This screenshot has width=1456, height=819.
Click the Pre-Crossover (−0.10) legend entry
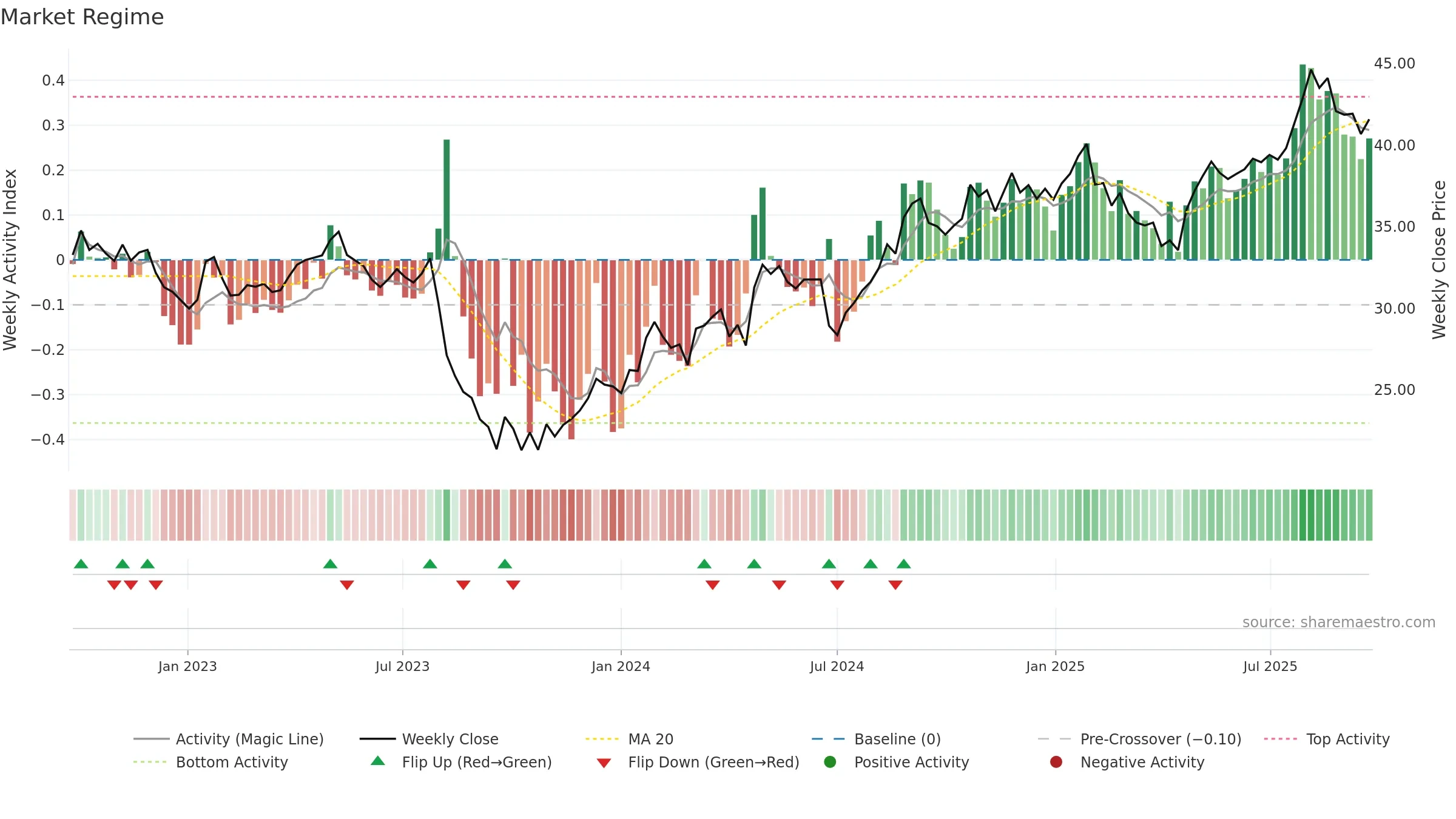click(x=1140, y=739)
